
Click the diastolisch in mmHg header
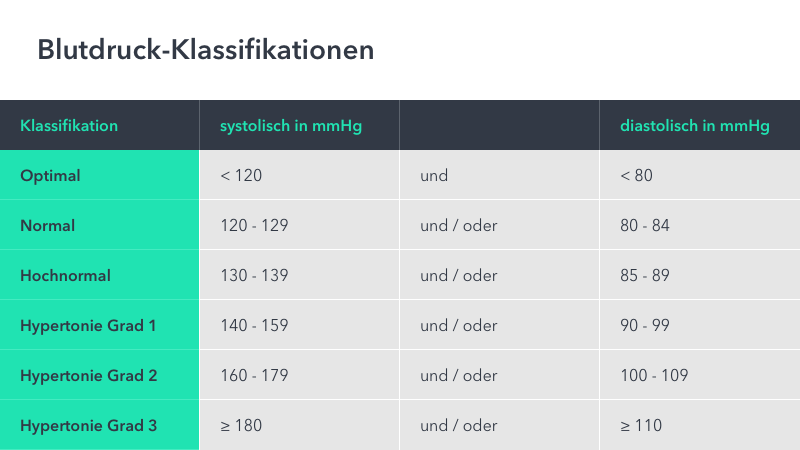(x=695, y=126)
